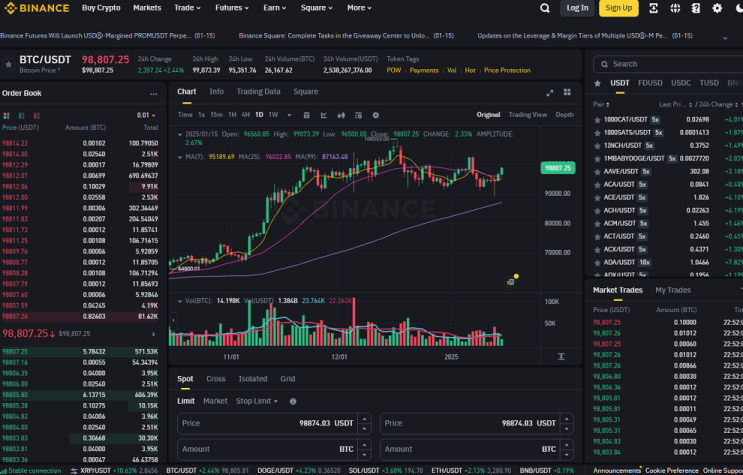The image size is (743, 475).
Task: Show only buy orders in order book
Action: pos(21,116)
